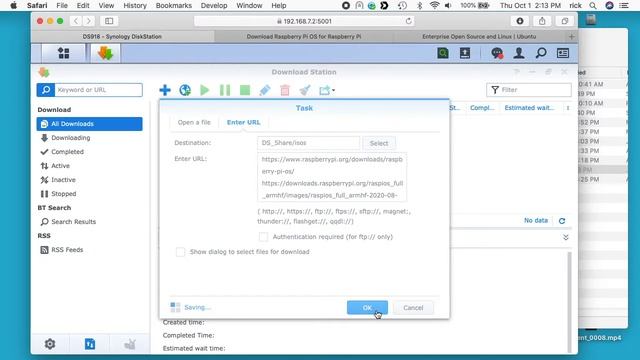This screenshot has width=640, height=360.
Task: Open Download Station settings gear icon
Action: (x=50, y=344)
